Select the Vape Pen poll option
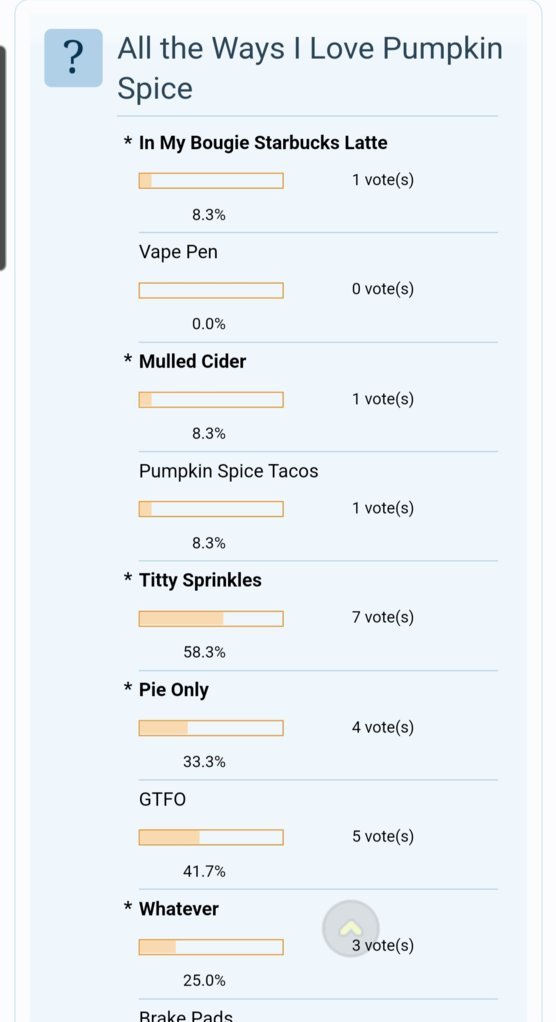 178,252
